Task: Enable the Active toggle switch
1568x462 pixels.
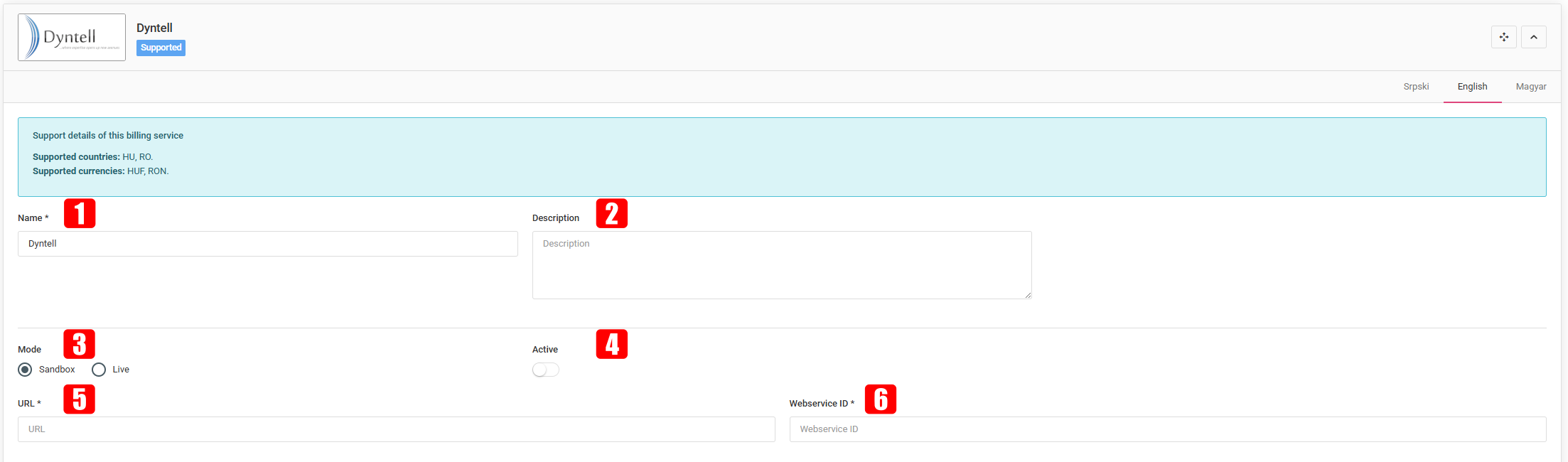Action: coord(546,370)
